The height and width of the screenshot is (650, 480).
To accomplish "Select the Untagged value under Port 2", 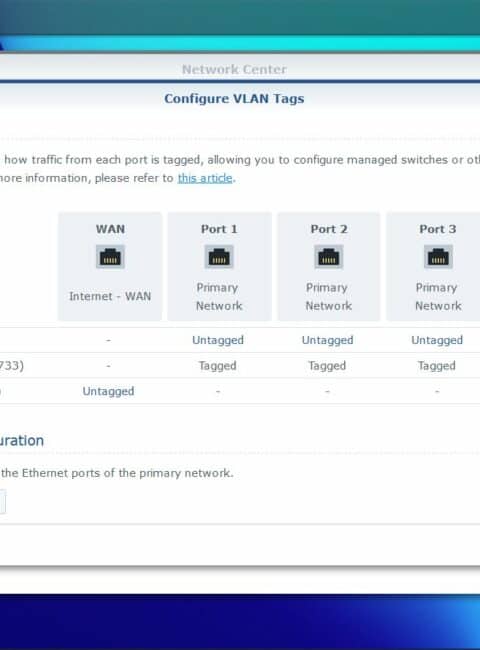I will [327, 340].
